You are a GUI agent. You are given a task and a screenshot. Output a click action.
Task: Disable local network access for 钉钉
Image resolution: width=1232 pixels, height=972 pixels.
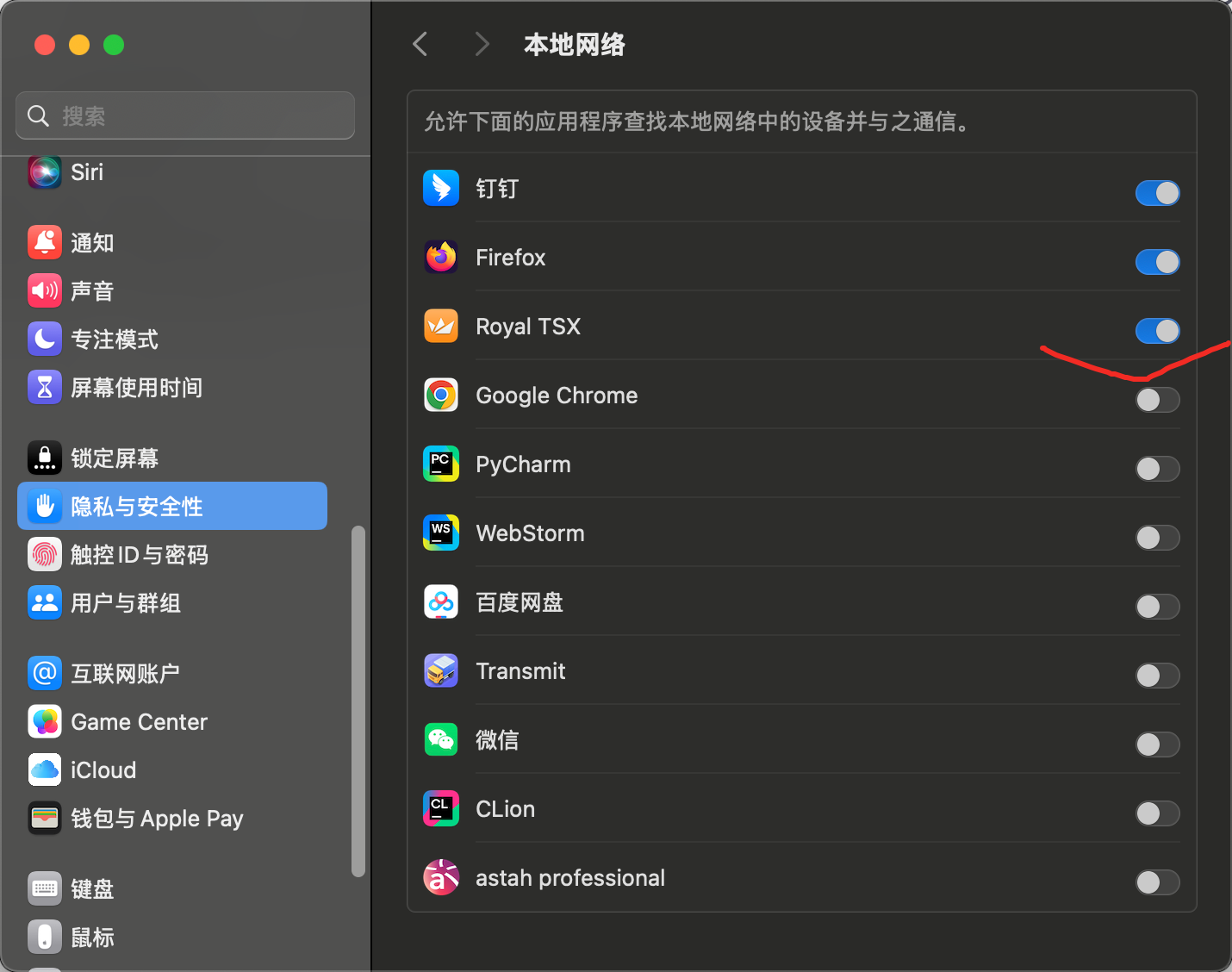click(1157, 193)
